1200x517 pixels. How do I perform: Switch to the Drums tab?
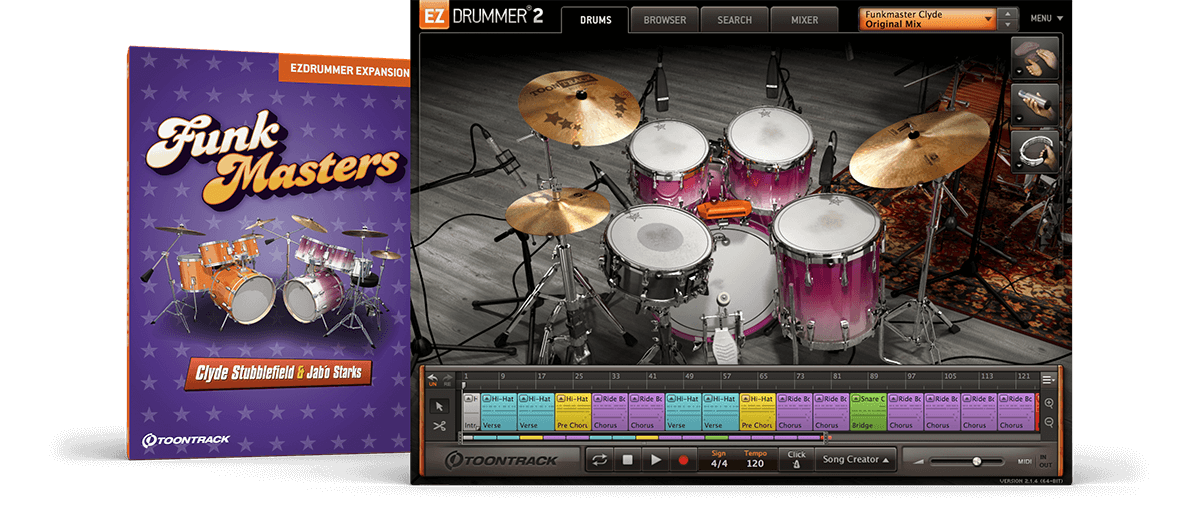(x=596, y=20)
